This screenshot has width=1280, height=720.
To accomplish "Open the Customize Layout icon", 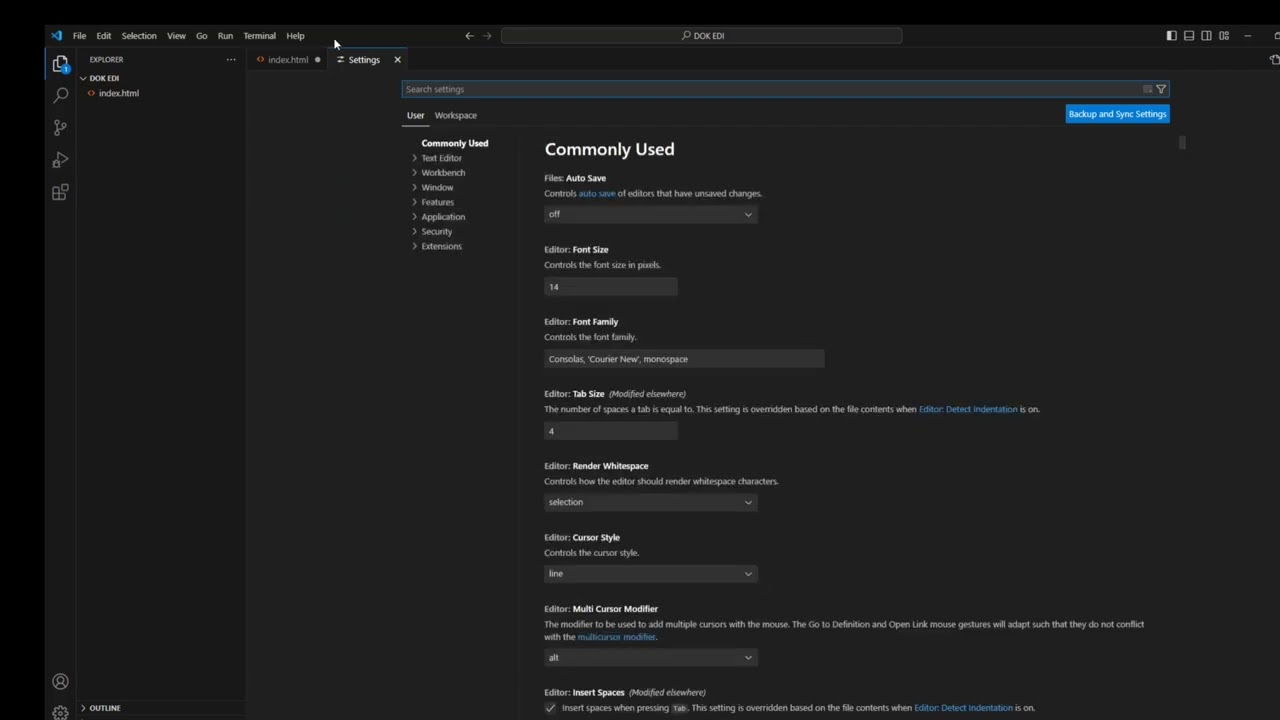I will 1224,36.
